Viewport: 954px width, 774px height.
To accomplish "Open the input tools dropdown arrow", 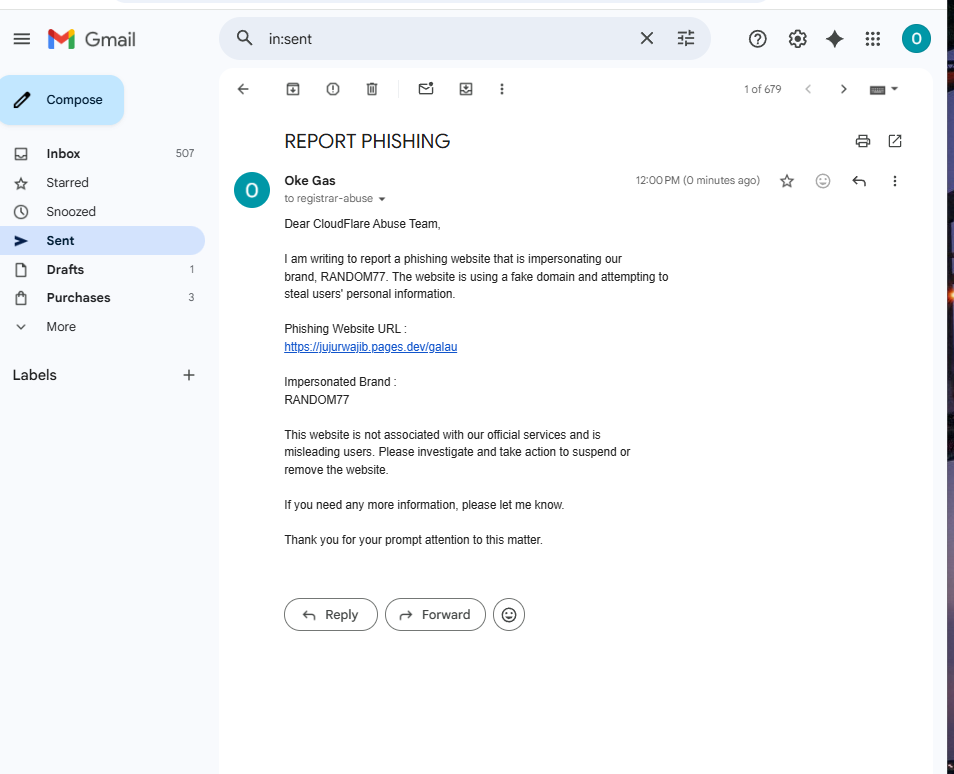I will pyautogui.click(x=894, y=89).
